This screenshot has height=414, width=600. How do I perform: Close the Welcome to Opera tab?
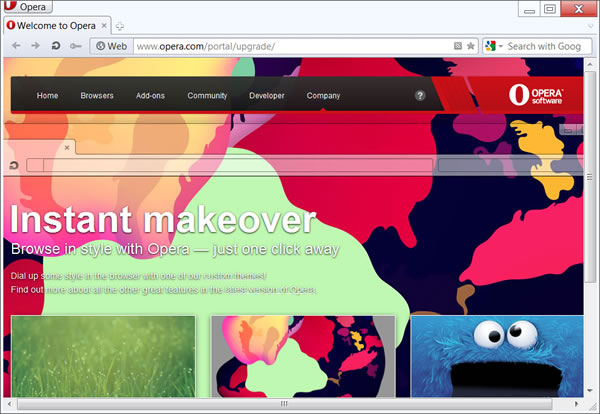click(104, 25)
